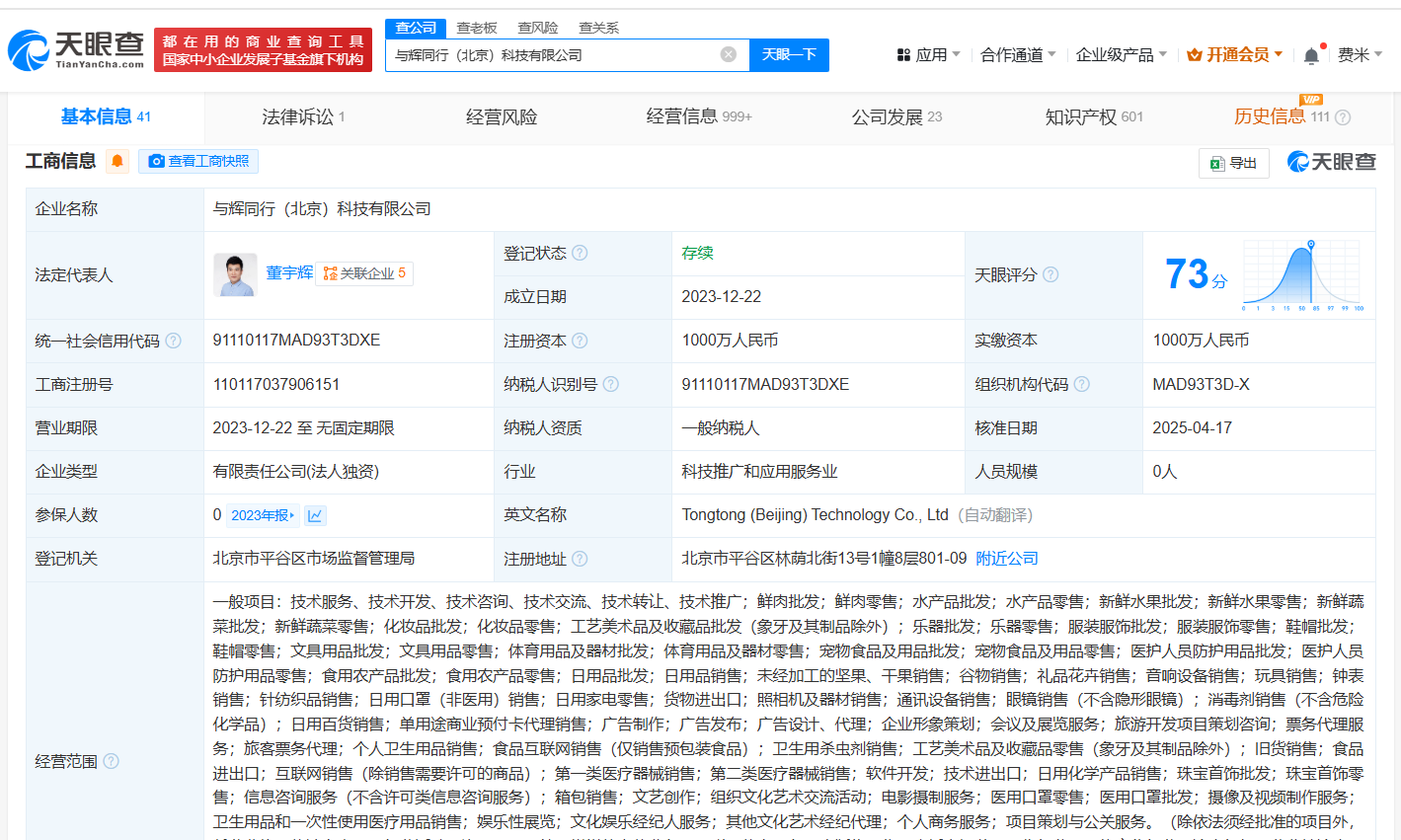Select 经营信息 tab
This screenshot has width=1401, height=840.
coord(699,116)
